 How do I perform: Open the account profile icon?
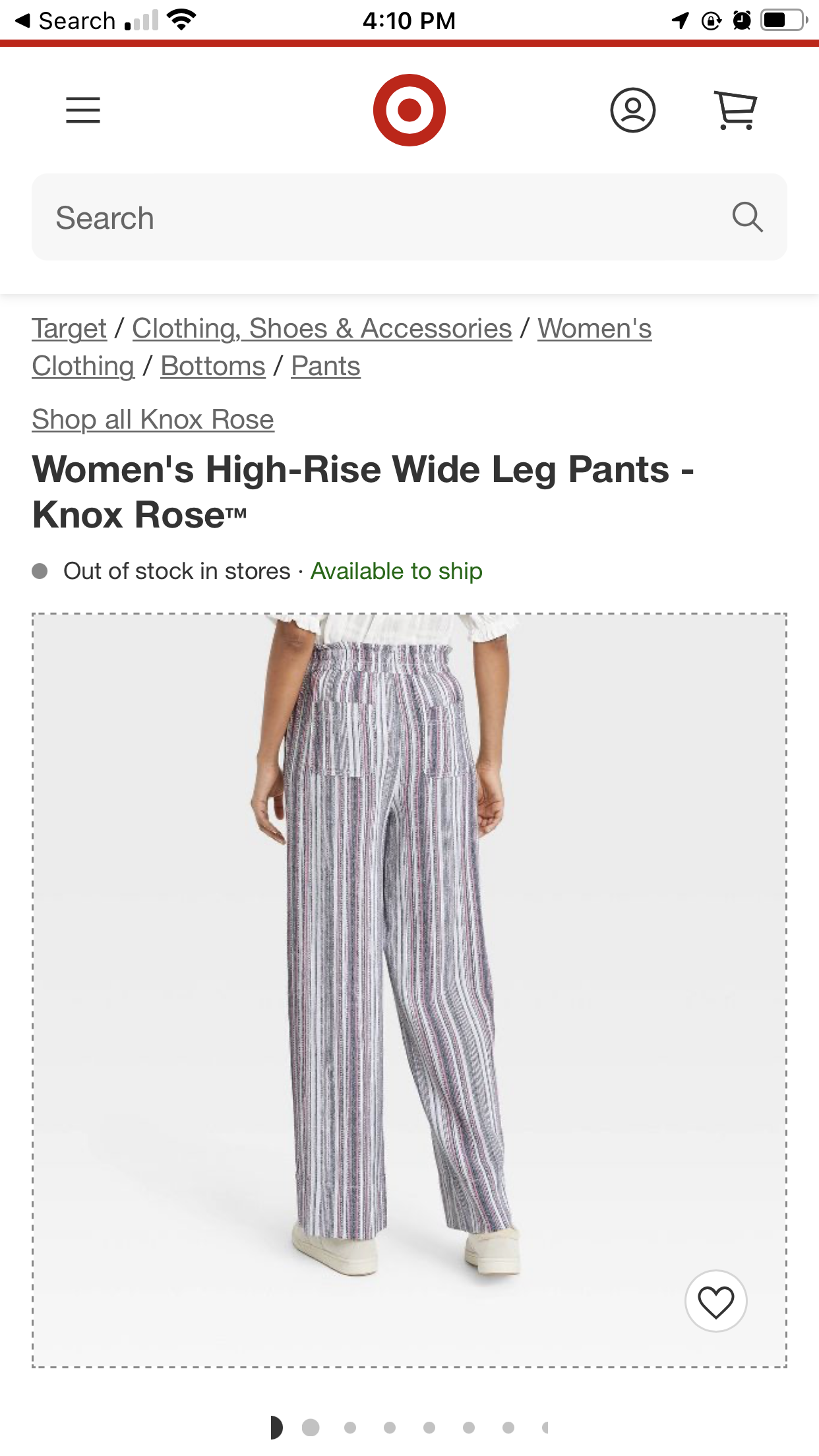tap(633, 110)
